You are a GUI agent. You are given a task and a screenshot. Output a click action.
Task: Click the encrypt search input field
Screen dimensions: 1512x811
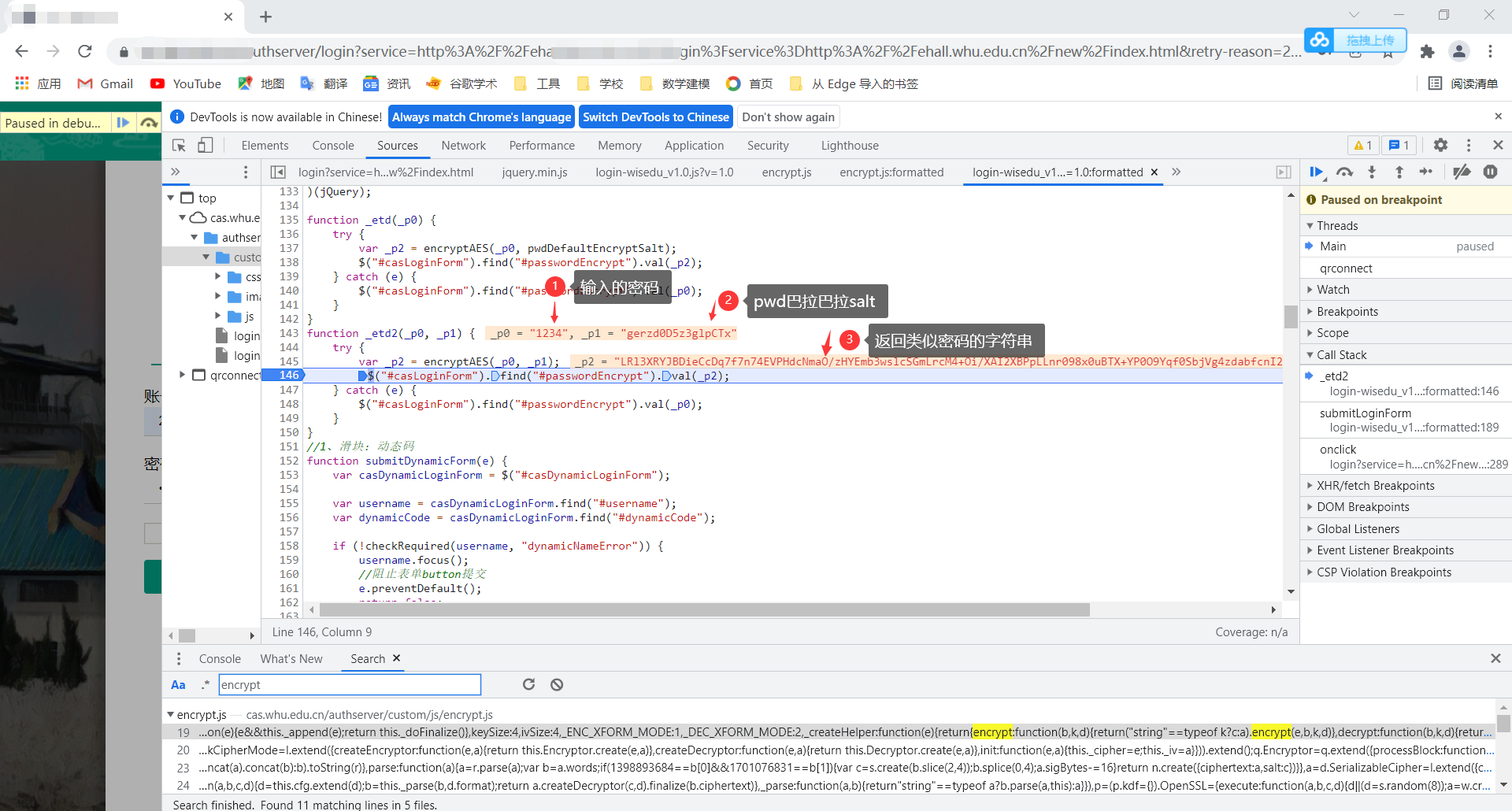pyautogui.click(x=350, y=684)
